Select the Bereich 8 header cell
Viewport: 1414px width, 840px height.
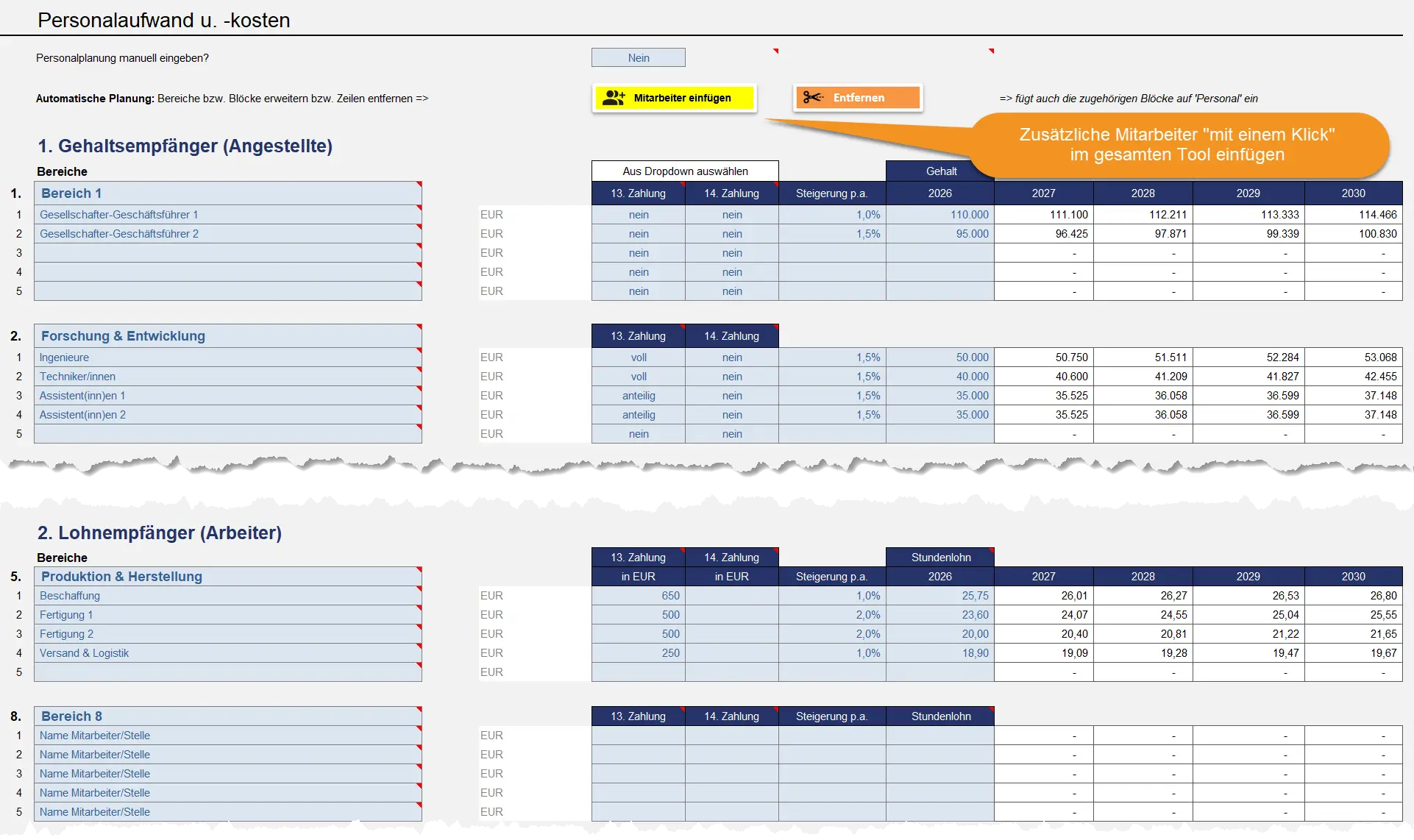227,716
